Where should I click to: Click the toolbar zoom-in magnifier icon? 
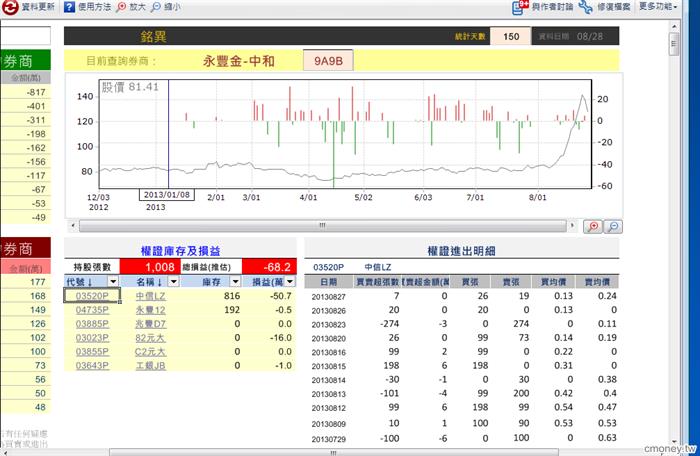(x=121, y=7)
